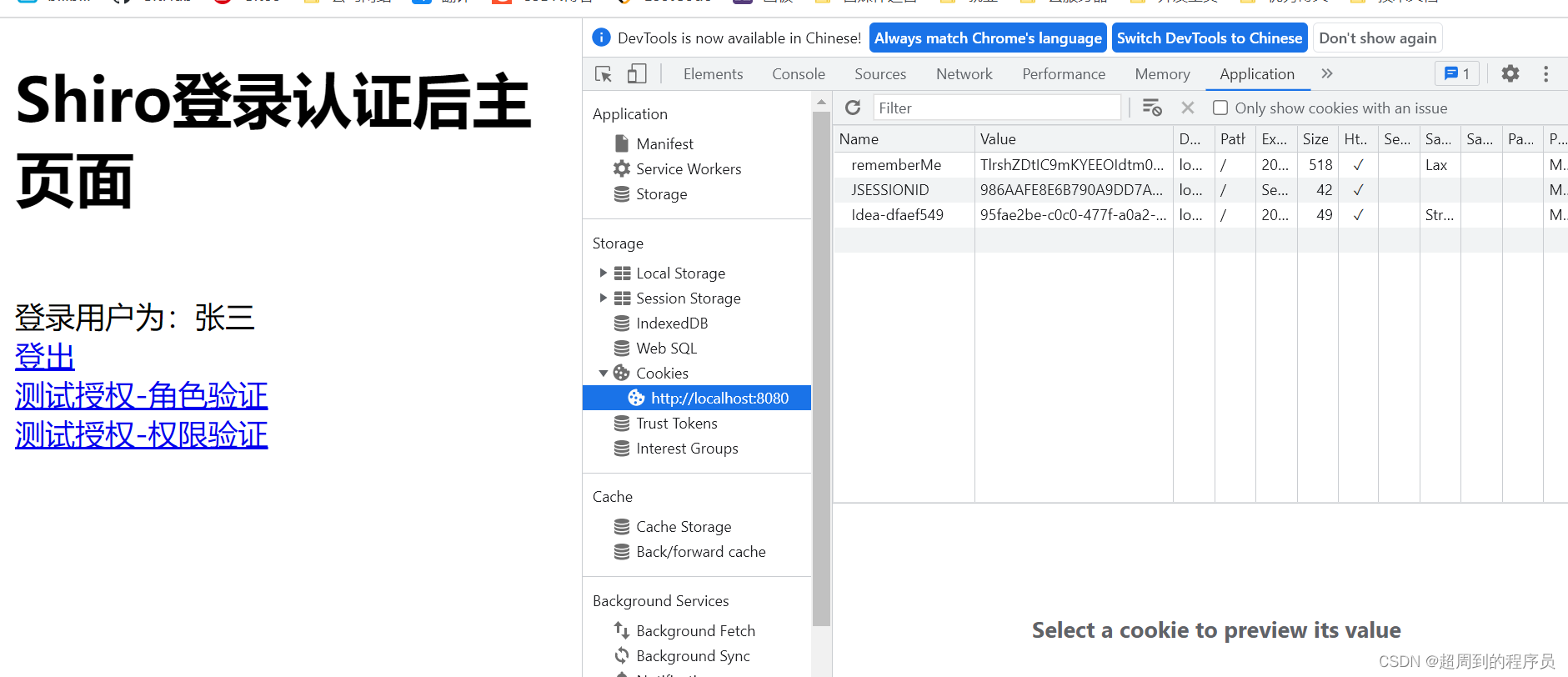Click the Lax SameSite cell of rememberMe
1568x677 pixels.
(1440, 164)
